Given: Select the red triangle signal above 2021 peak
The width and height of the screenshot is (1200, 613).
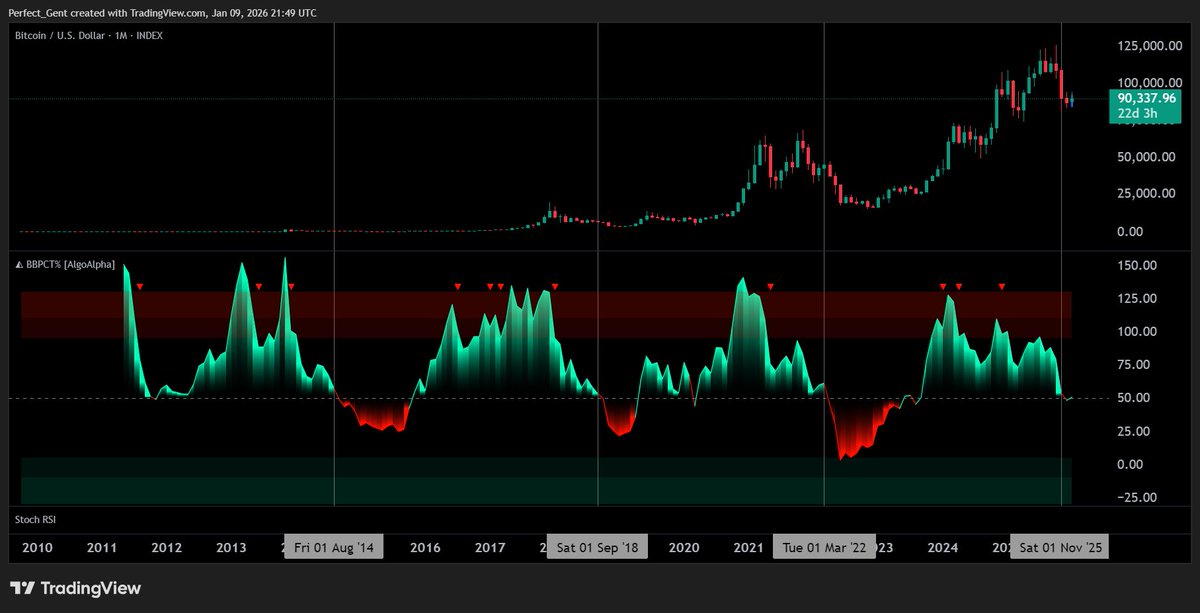Looking at the screenshot, I should (x=770, y=287).
